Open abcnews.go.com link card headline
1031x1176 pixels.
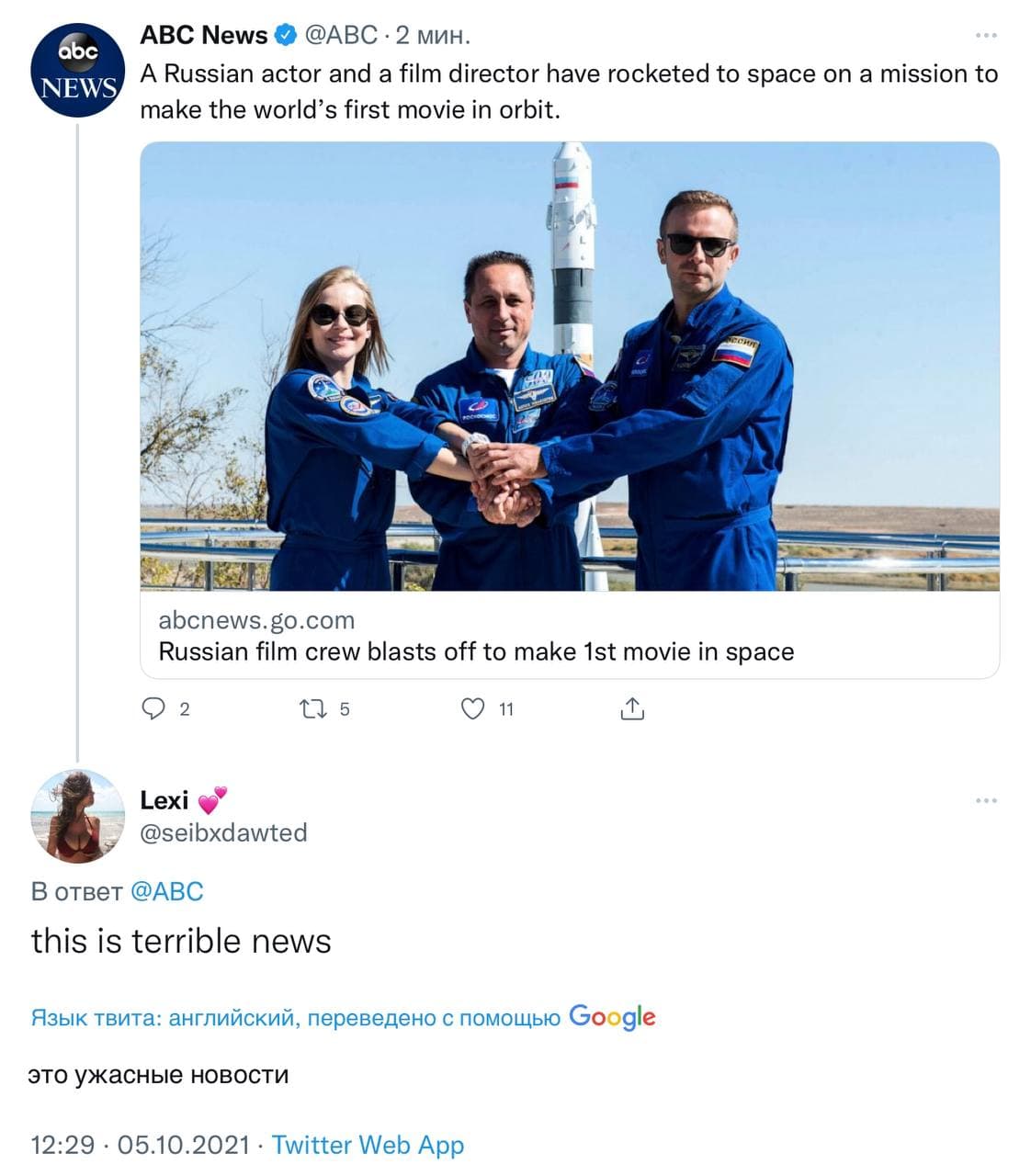point(476,651)
